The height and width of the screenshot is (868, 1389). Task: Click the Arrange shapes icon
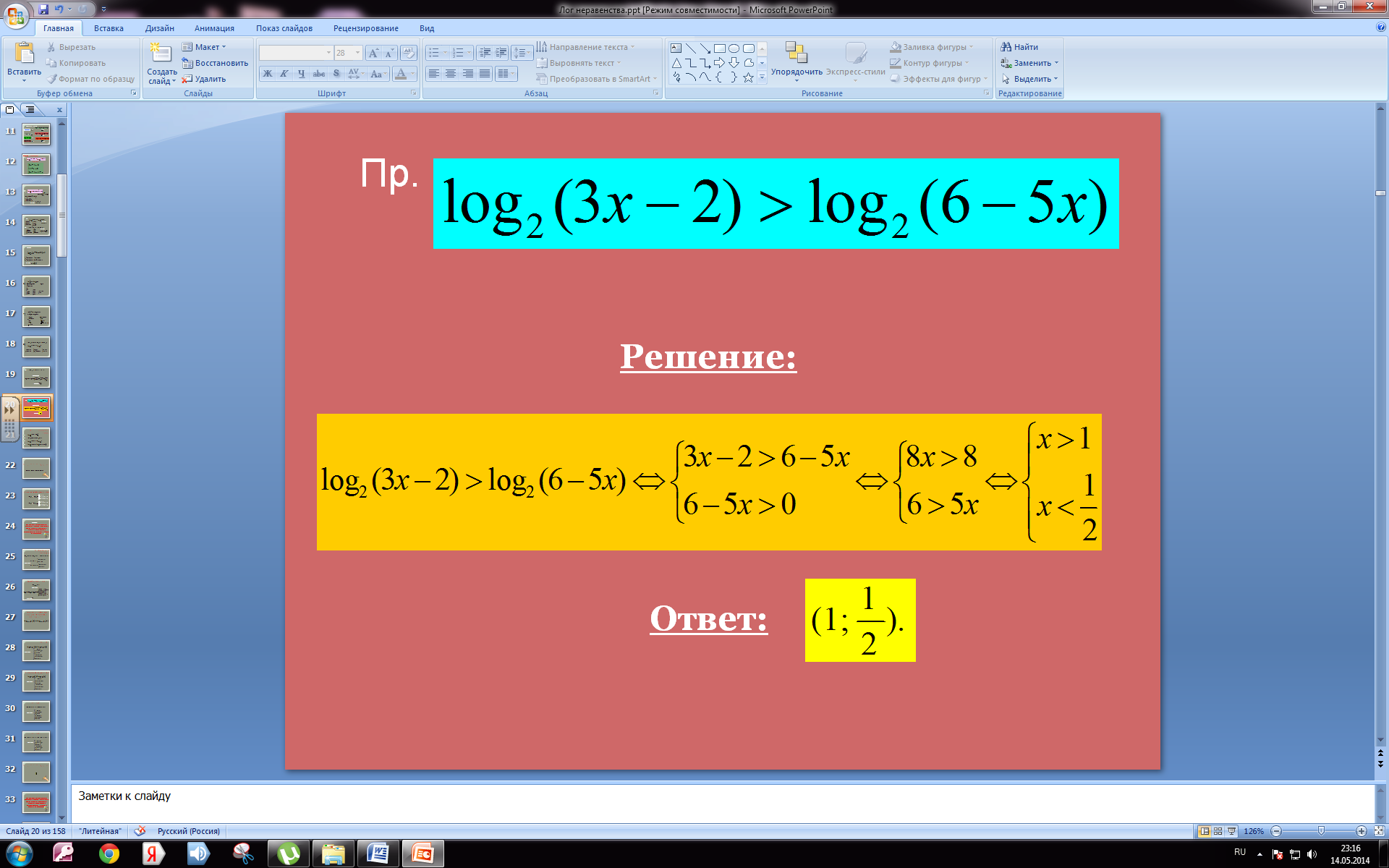click(796, 53)
